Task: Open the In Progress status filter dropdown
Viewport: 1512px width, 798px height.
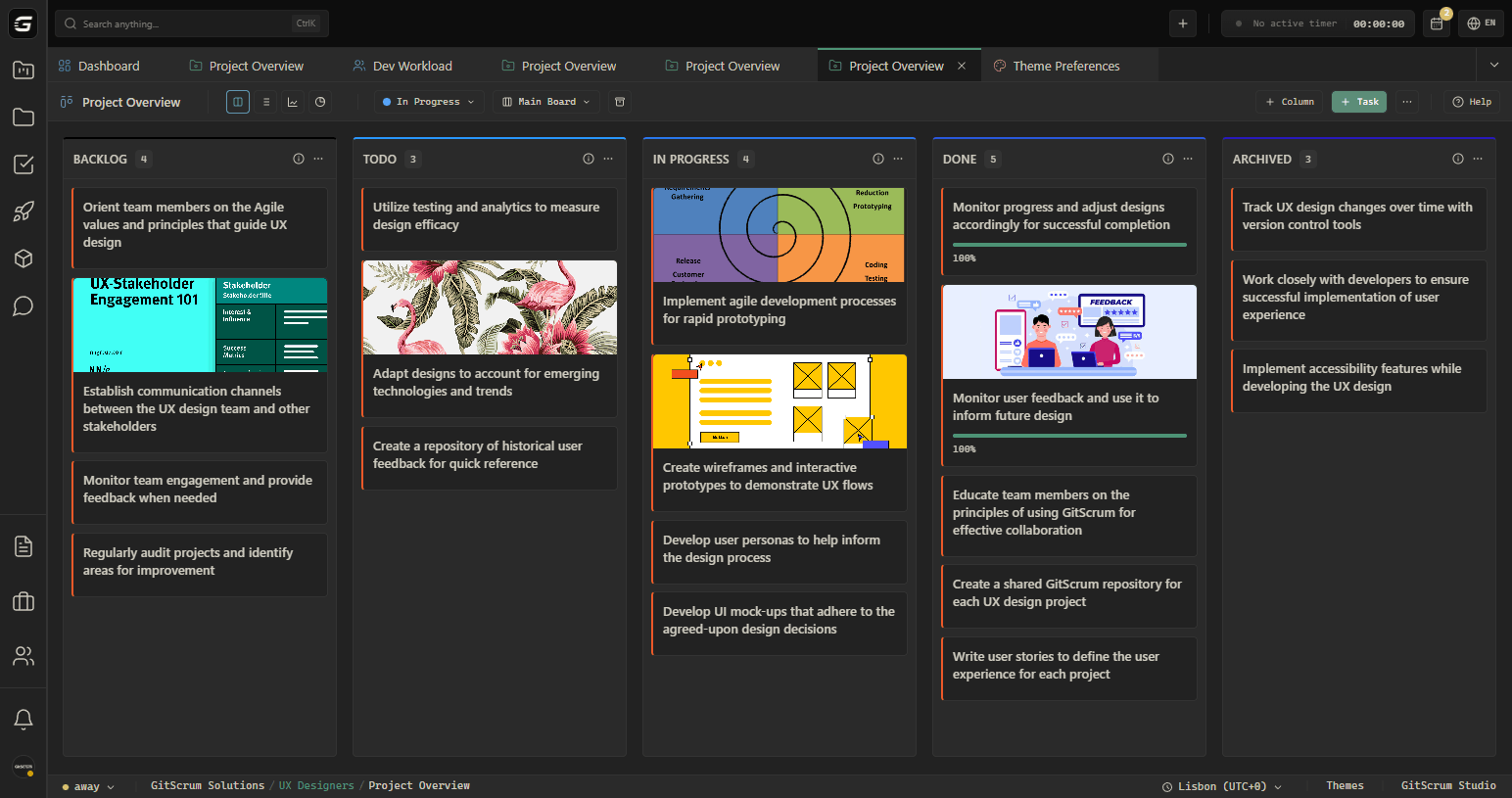Action: pos(428,101)
